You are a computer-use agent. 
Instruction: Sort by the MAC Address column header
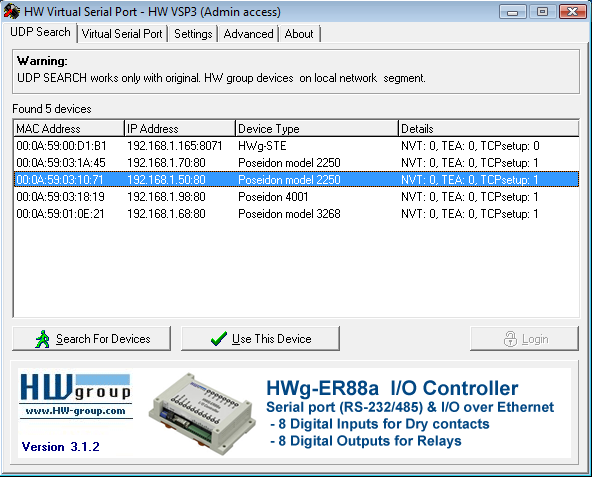69,129
